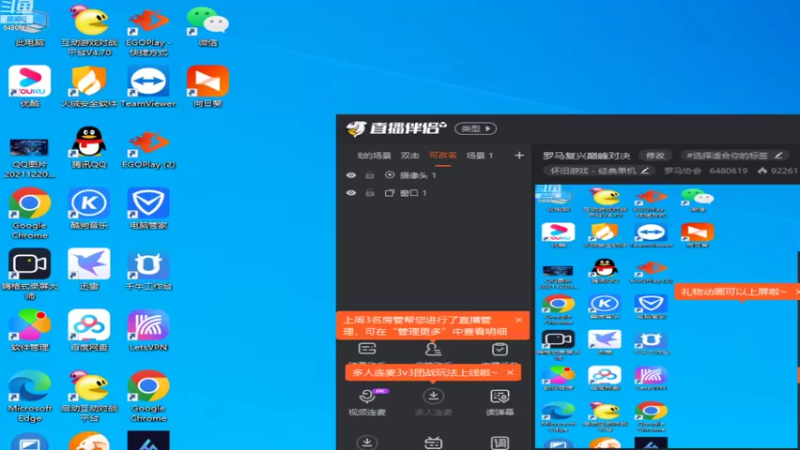800x450 pixels.
Task: Switch to the first scene tab left of 双击
Action: tap(374, 156)
